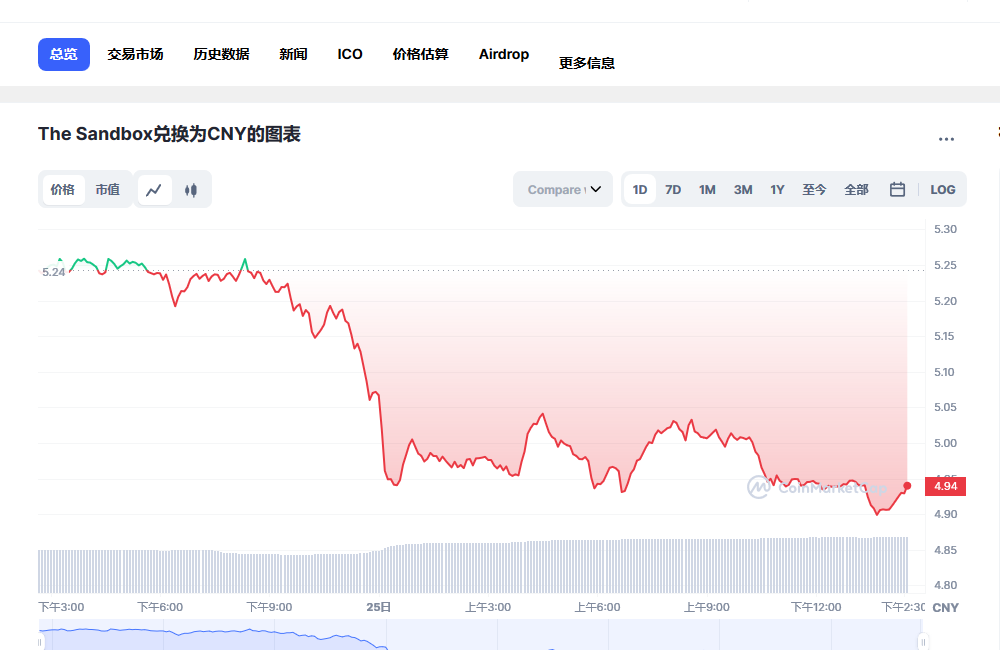Click the 5.24 opening price label
Image resolution: width=1000 pixels, height=650 pixels.
pos(54,272)
